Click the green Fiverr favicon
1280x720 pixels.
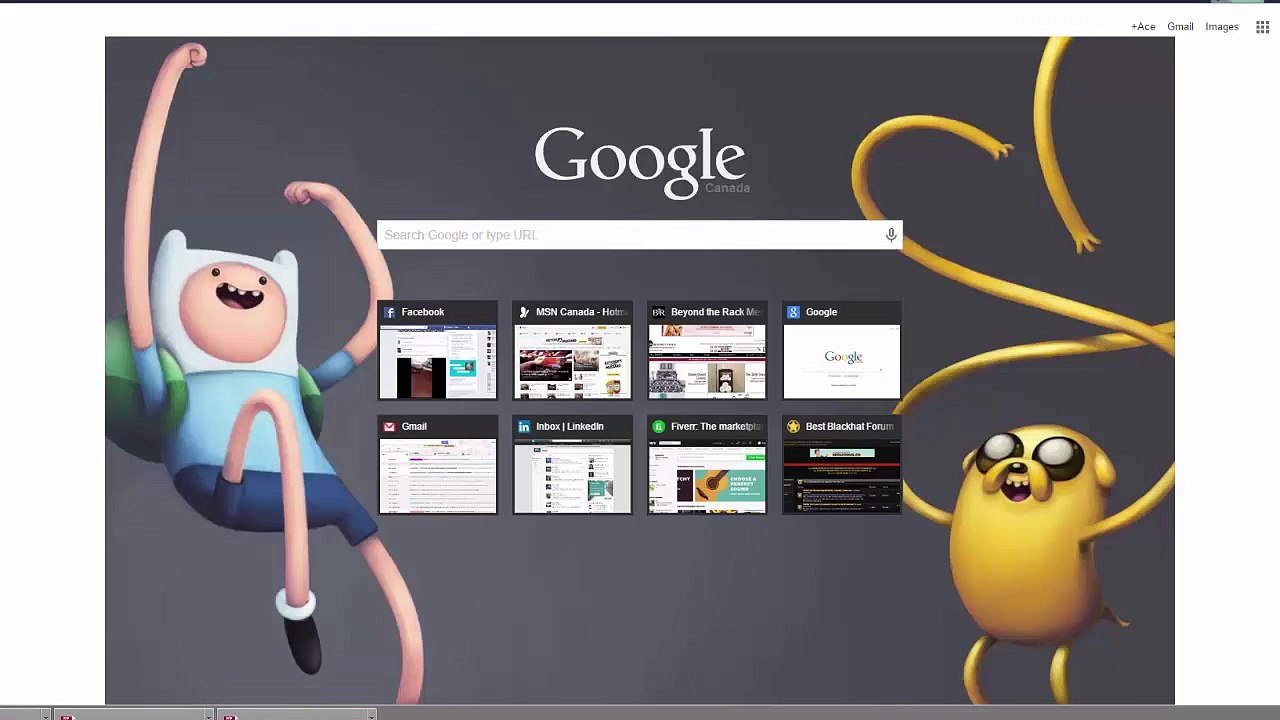click(658, 426)
